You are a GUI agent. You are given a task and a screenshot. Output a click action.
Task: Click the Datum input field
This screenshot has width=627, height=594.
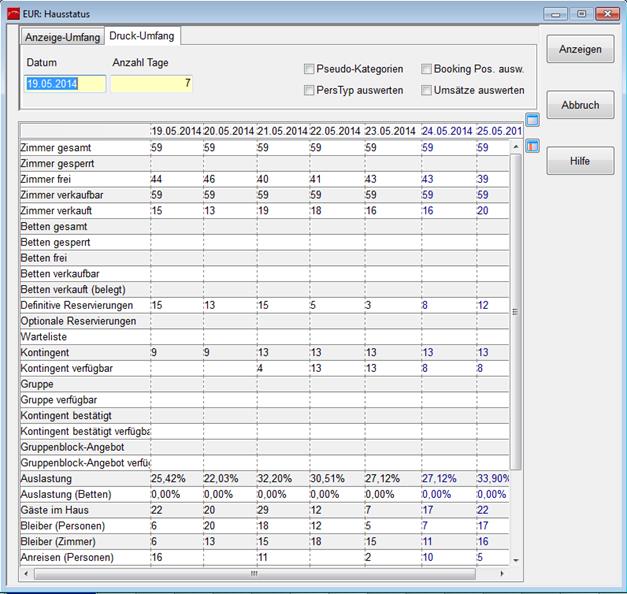tap(65, 84)
